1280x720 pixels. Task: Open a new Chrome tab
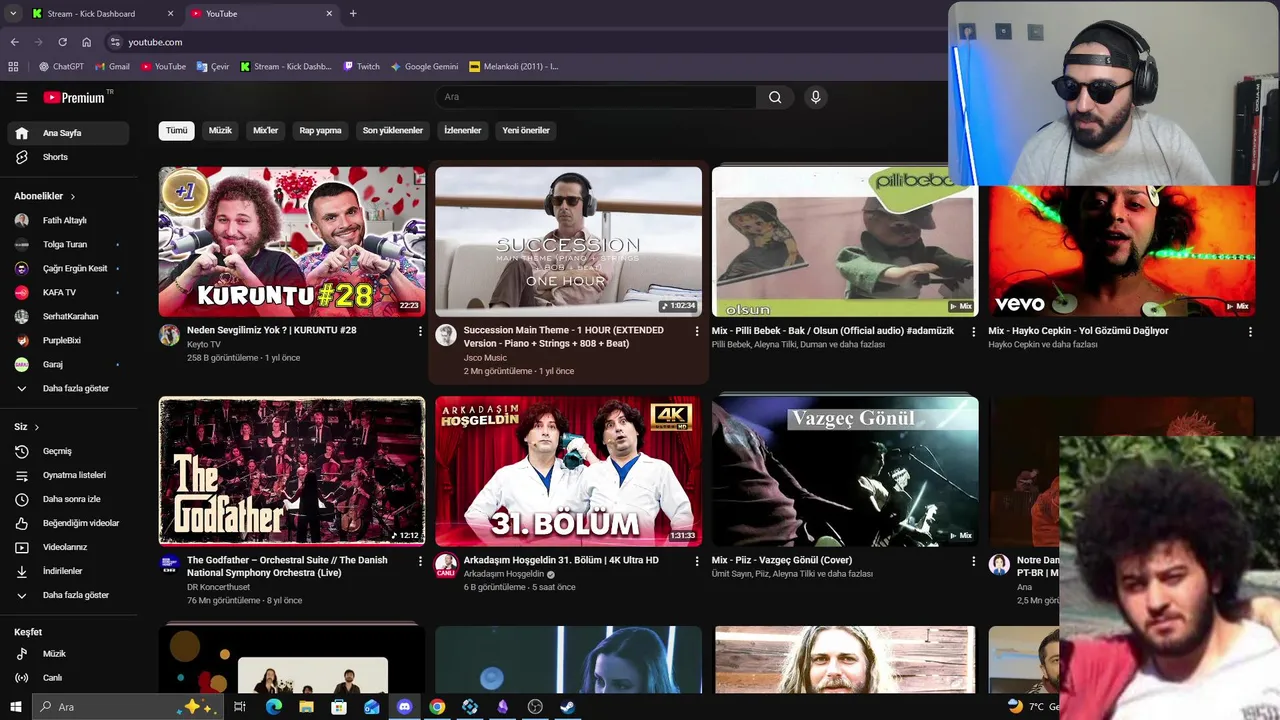coord(353,14)
